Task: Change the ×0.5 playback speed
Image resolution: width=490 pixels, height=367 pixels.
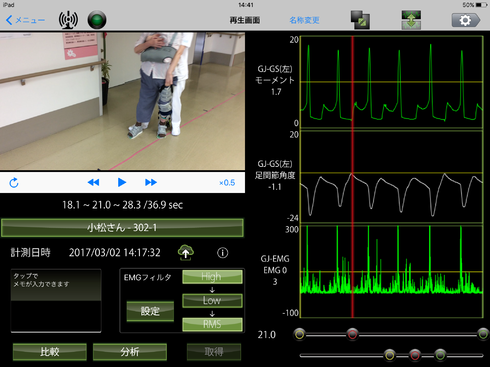Action: coord(227,183)
